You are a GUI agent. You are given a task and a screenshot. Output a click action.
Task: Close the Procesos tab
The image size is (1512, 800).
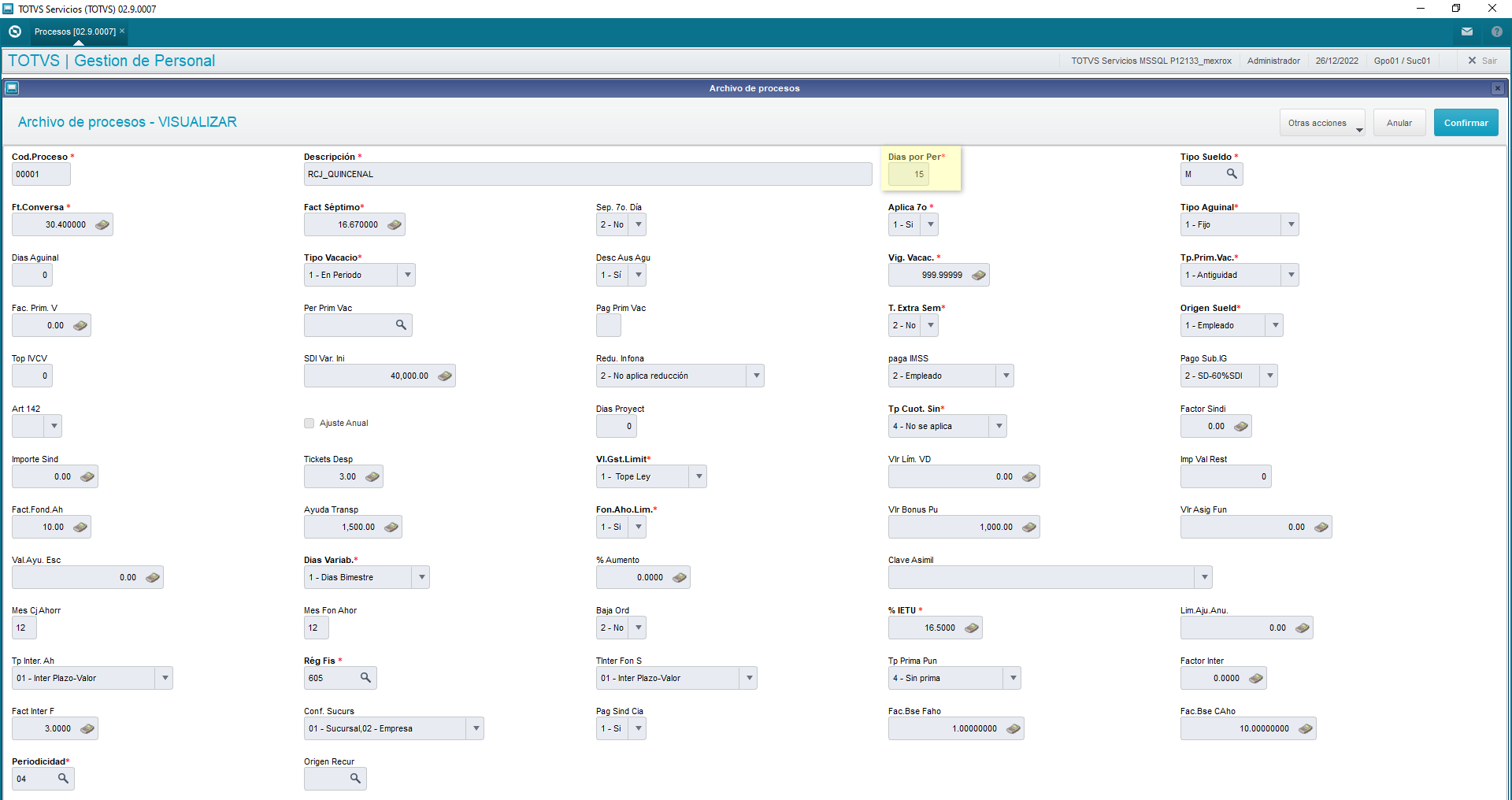pos(122,31)
